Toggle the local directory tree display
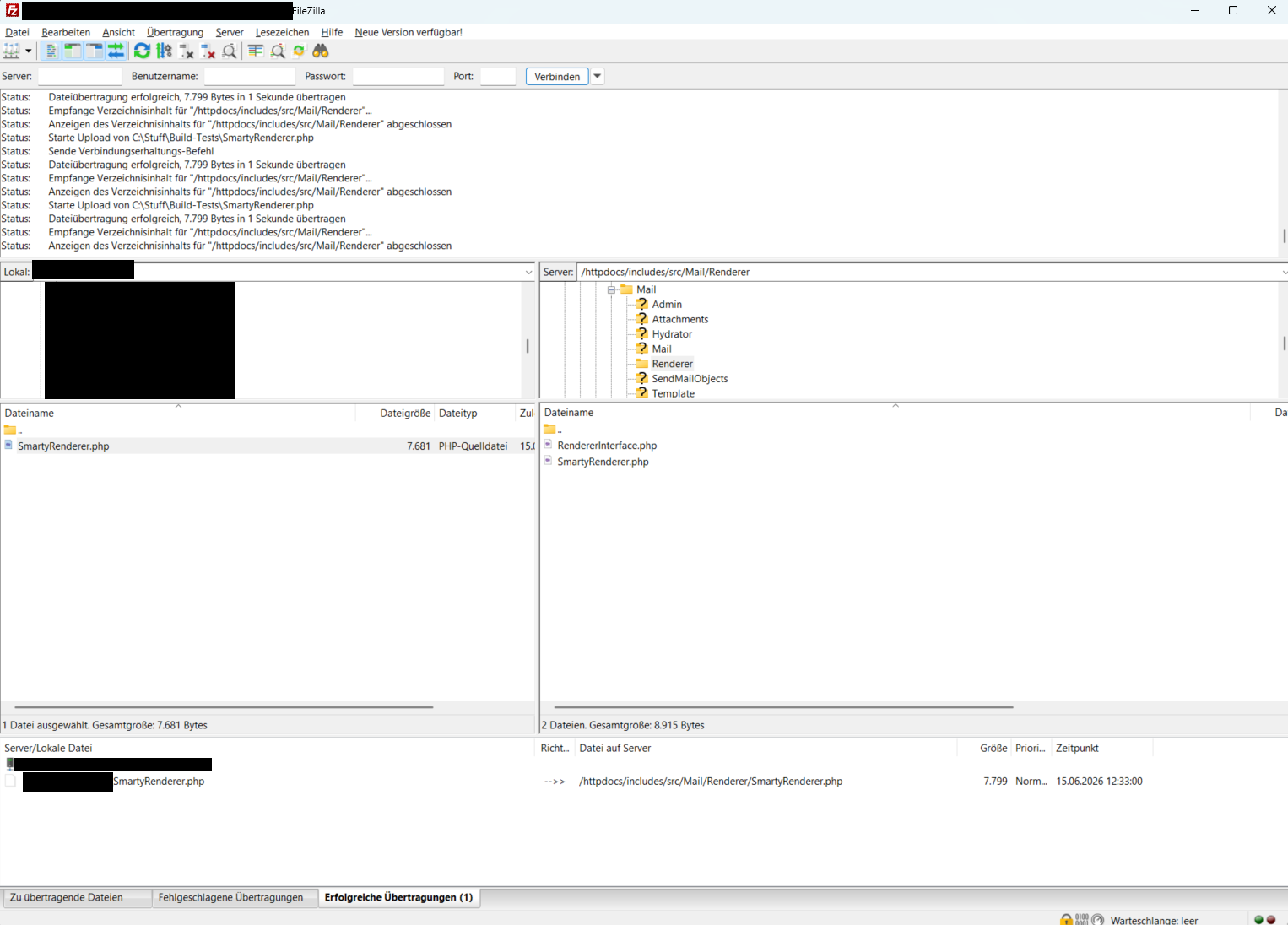 point(73,51)
